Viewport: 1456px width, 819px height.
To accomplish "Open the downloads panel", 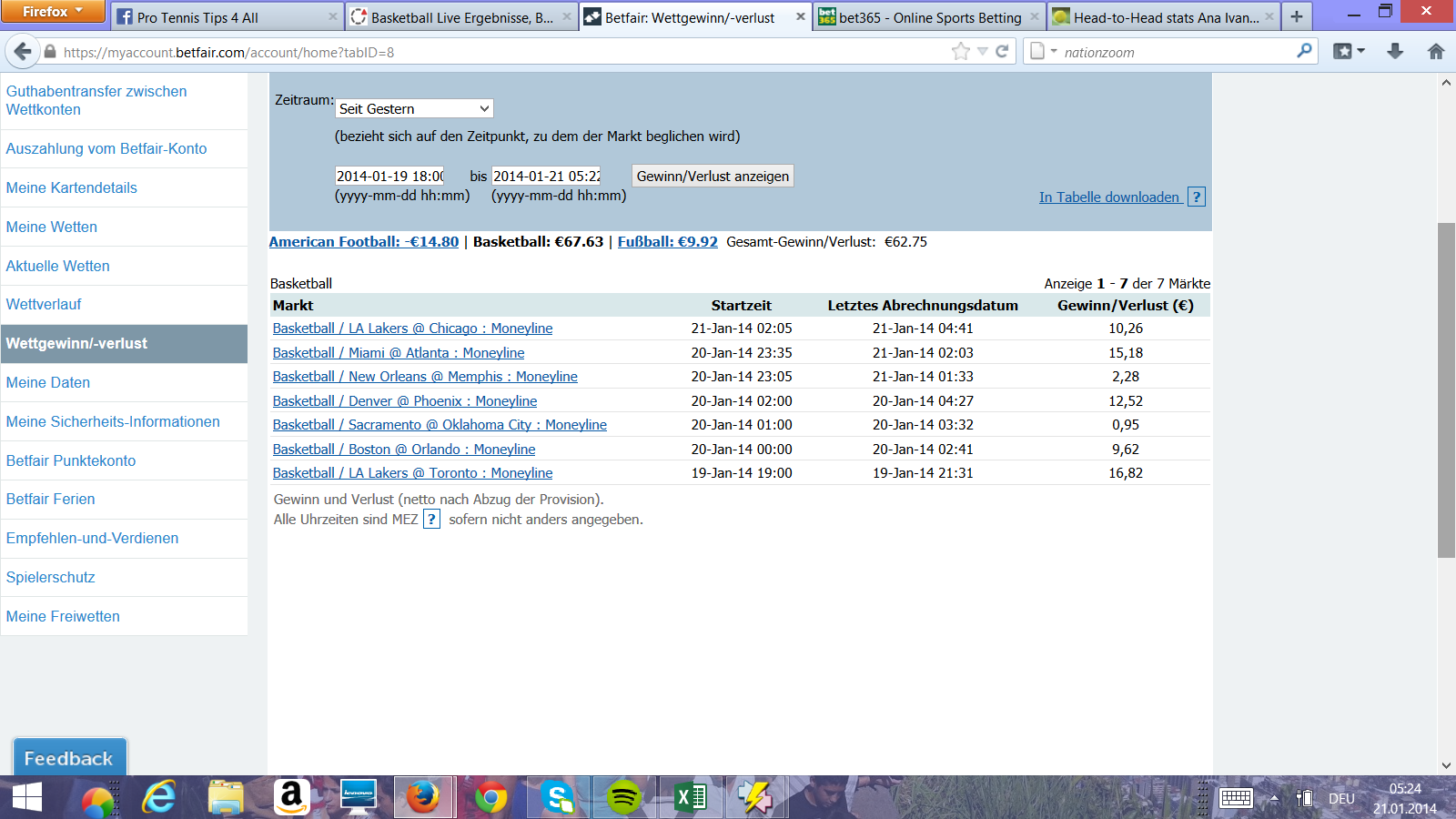I will (1395, 52).
